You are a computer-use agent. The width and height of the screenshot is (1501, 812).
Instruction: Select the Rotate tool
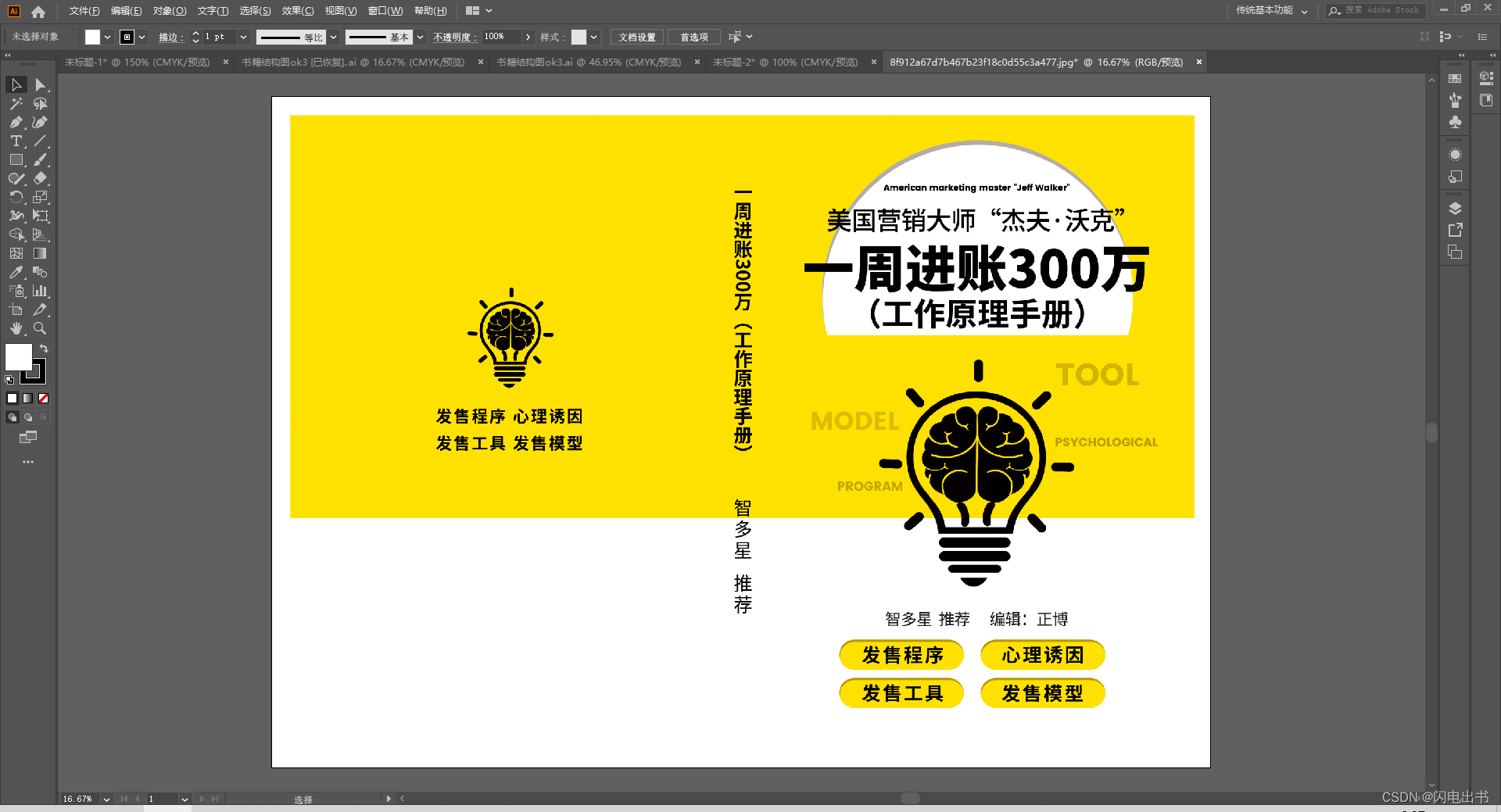tap(16, 197)
